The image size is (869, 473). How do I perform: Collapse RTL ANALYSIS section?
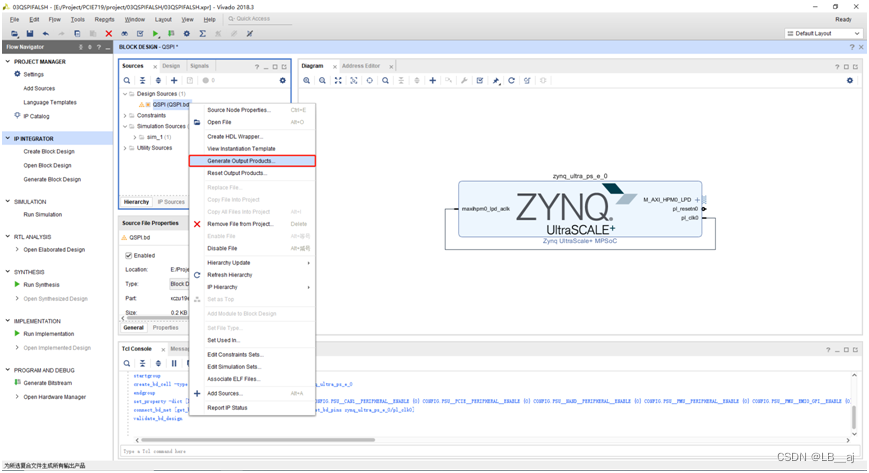pos(8,237)
